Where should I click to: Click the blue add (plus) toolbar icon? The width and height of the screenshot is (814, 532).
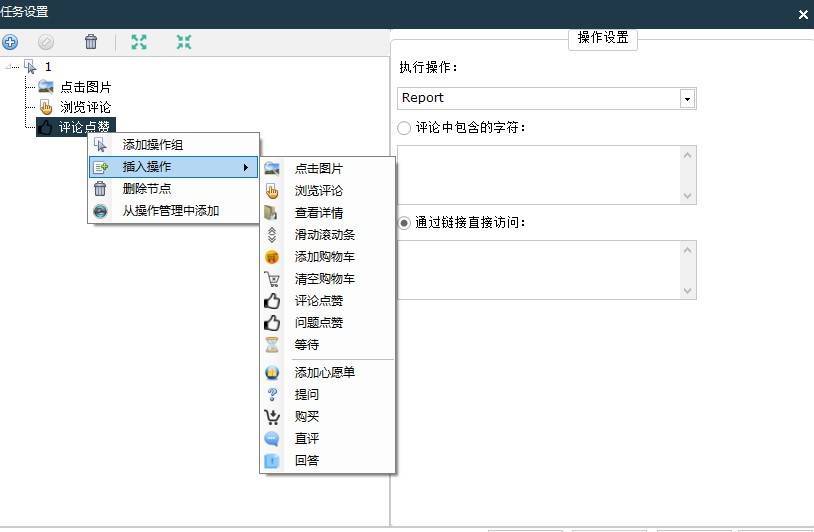click(10, 42)
